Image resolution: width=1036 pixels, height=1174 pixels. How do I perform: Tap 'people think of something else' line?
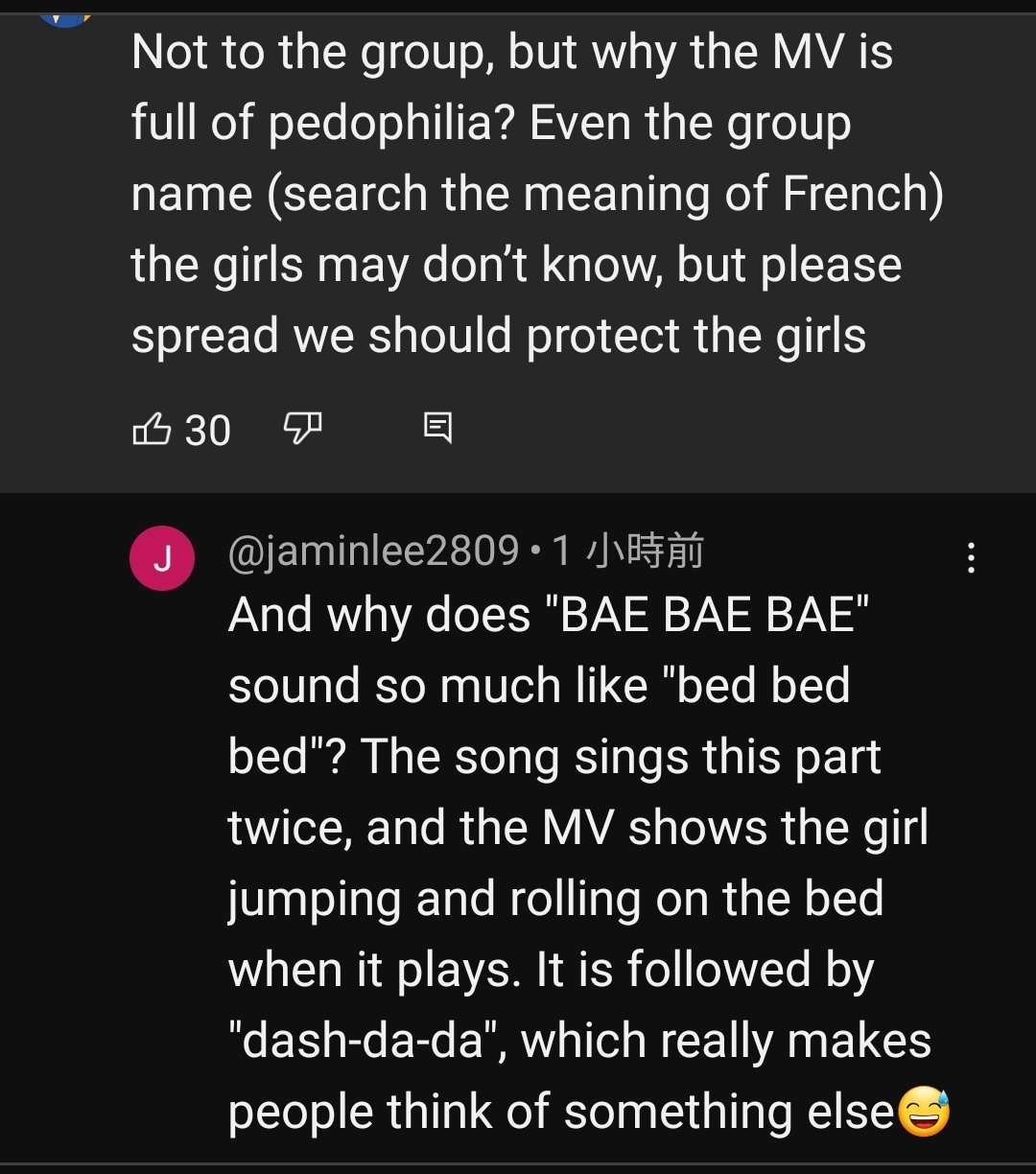[x=561, y=1114]
